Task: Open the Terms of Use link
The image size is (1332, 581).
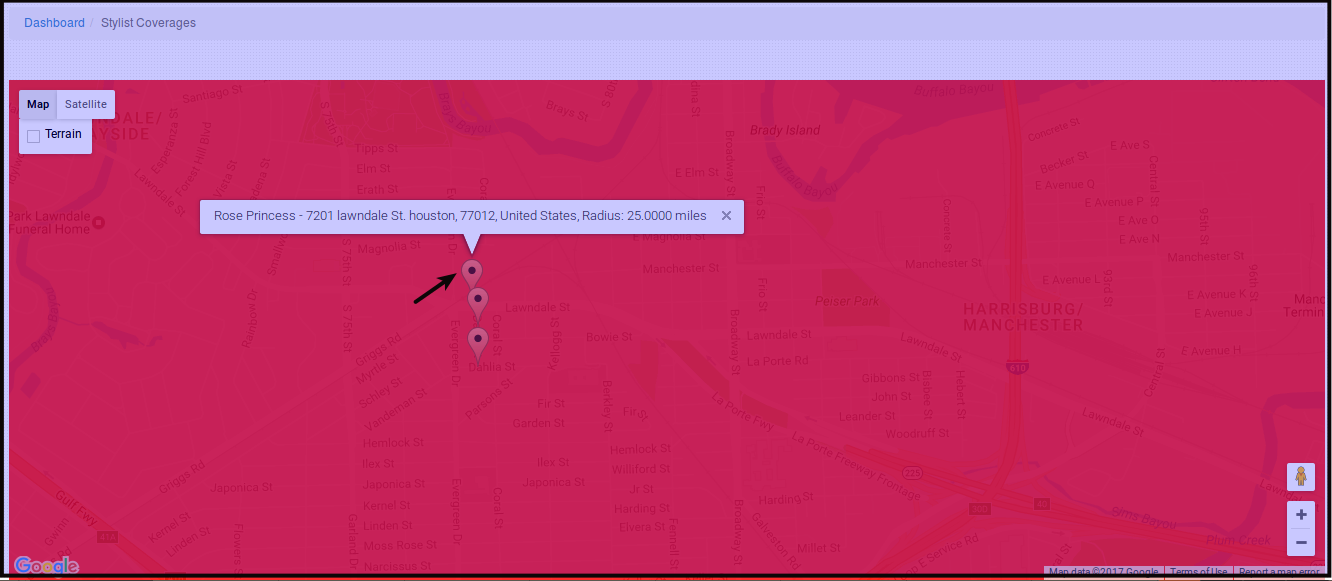Action: coord(1198,573)
